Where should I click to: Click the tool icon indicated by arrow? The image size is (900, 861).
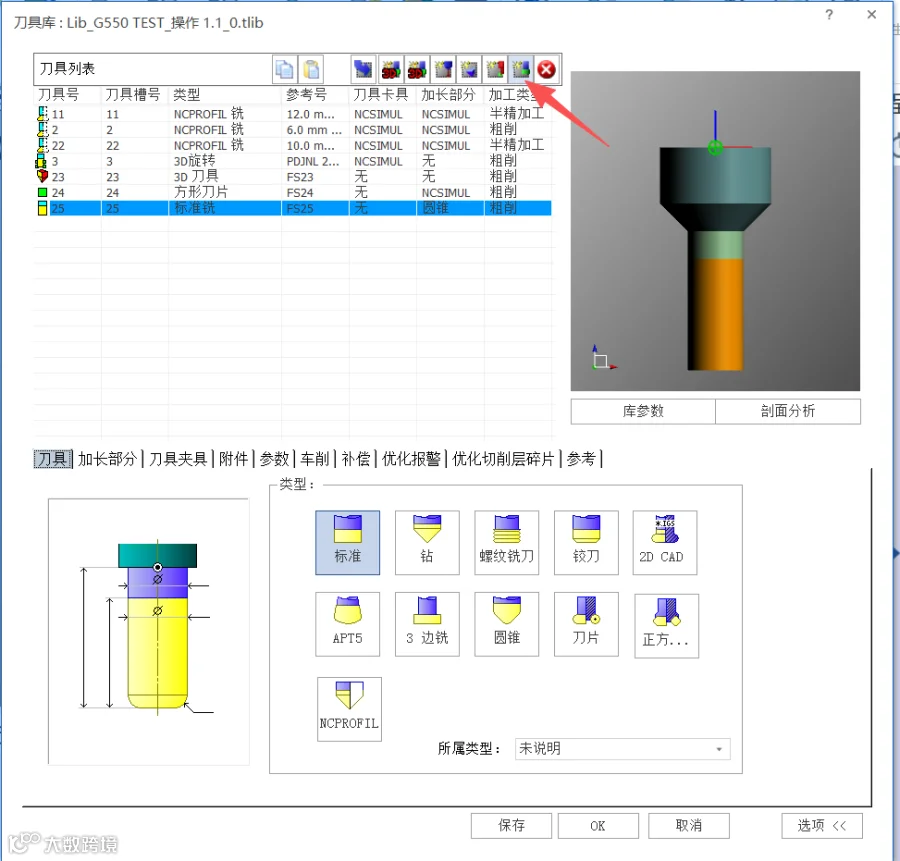pyautogui.click(x=521, y=69)
